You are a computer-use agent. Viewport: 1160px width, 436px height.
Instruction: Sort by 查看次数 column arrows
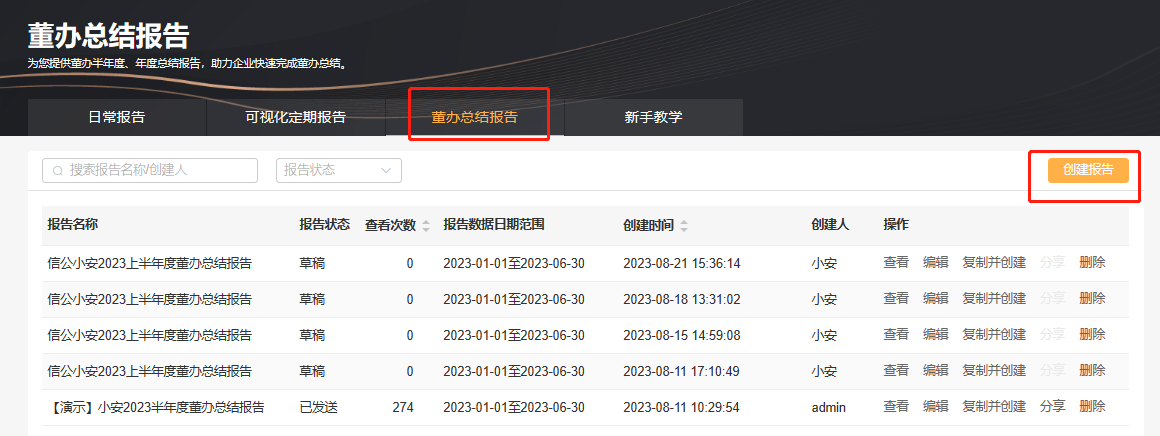click(425, 227)
